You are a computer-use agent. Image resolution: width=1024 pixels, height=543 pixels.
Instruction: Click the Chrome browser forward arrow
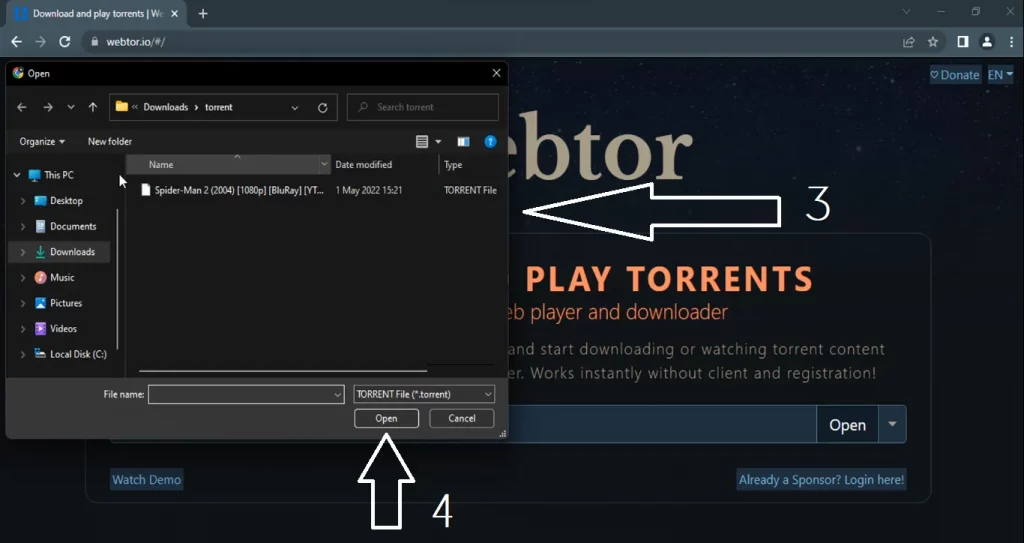click(40, 42)
